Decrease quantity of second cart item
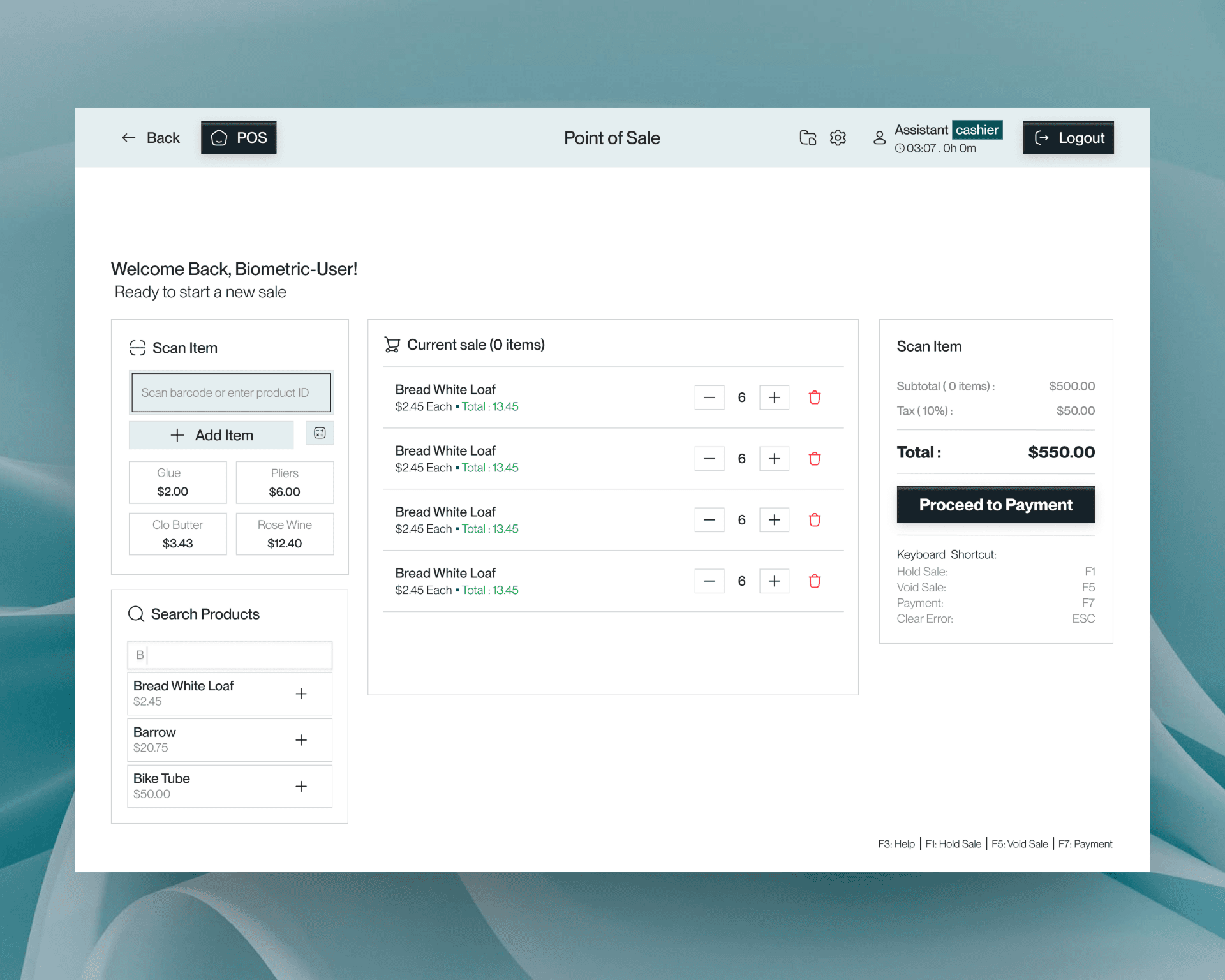 pos(709,459)
